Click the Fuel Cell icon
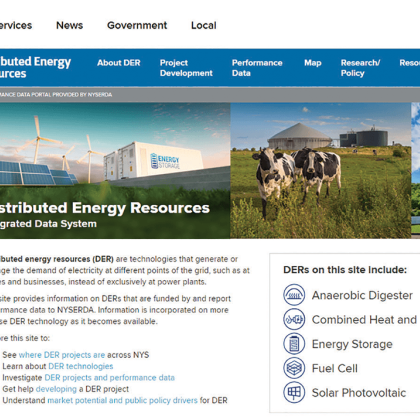Viewport: 420px width, 420px height. point(294,368)
